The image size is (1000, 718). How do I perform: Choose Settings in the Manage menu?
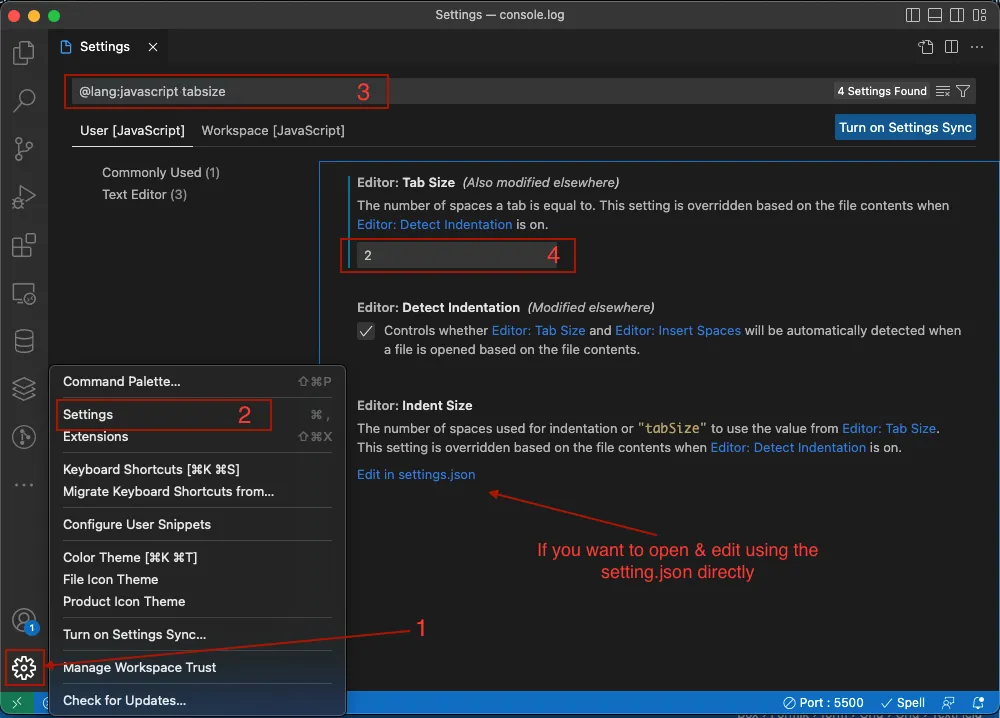point(197,414)
